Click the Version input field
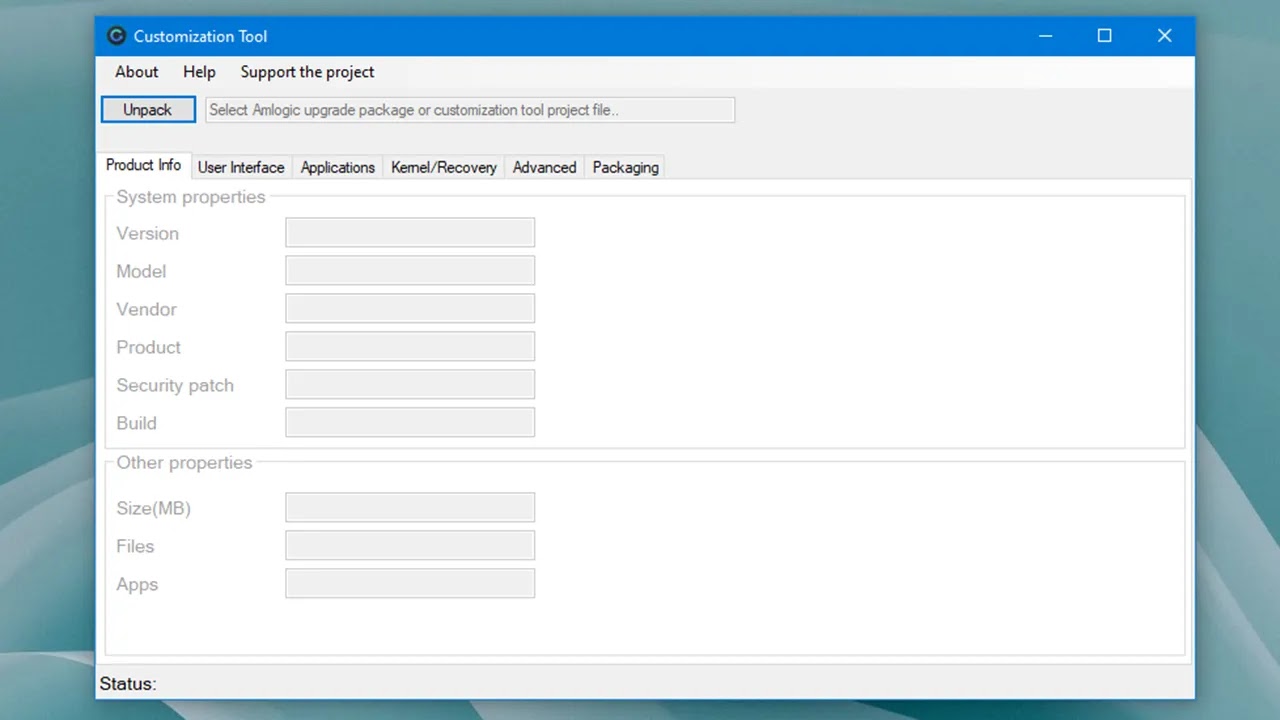Viewport: 1280px width, 720px height. pyautogui.click(x=410, y=232)
